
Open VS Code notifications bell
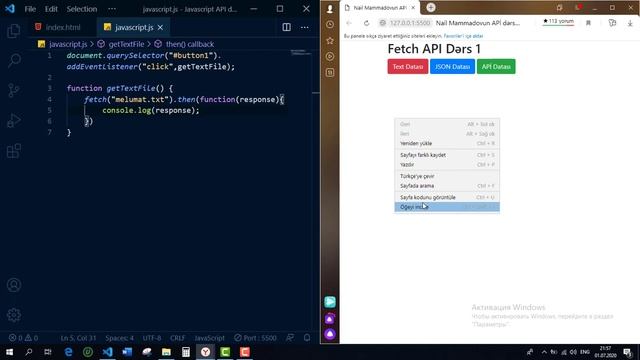(x=307, y=338)
